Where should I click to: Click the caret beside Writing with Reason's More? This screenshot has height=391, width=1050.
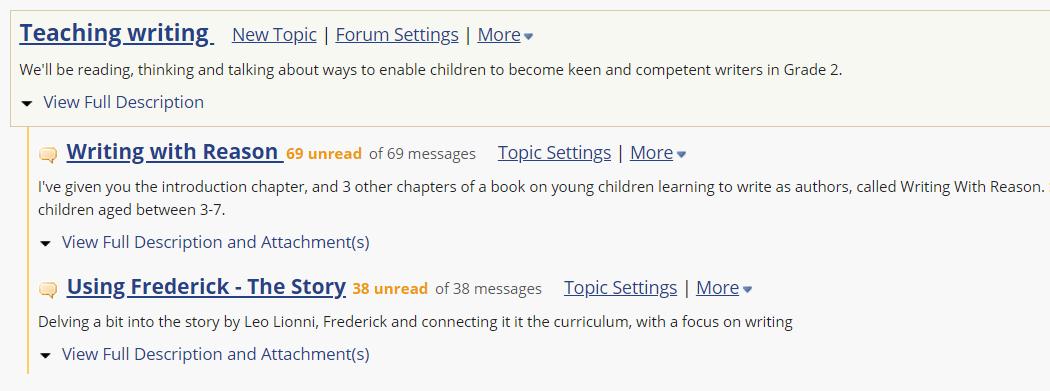point(681,155)
